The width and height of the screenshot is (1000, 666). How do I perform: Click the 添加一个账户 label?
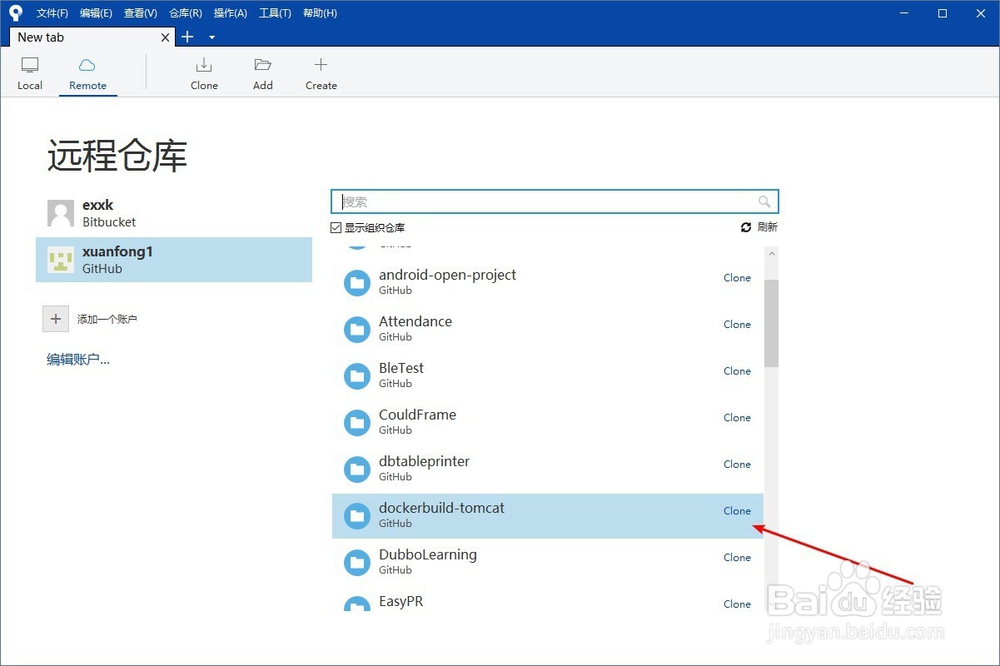tap(107, 319)
